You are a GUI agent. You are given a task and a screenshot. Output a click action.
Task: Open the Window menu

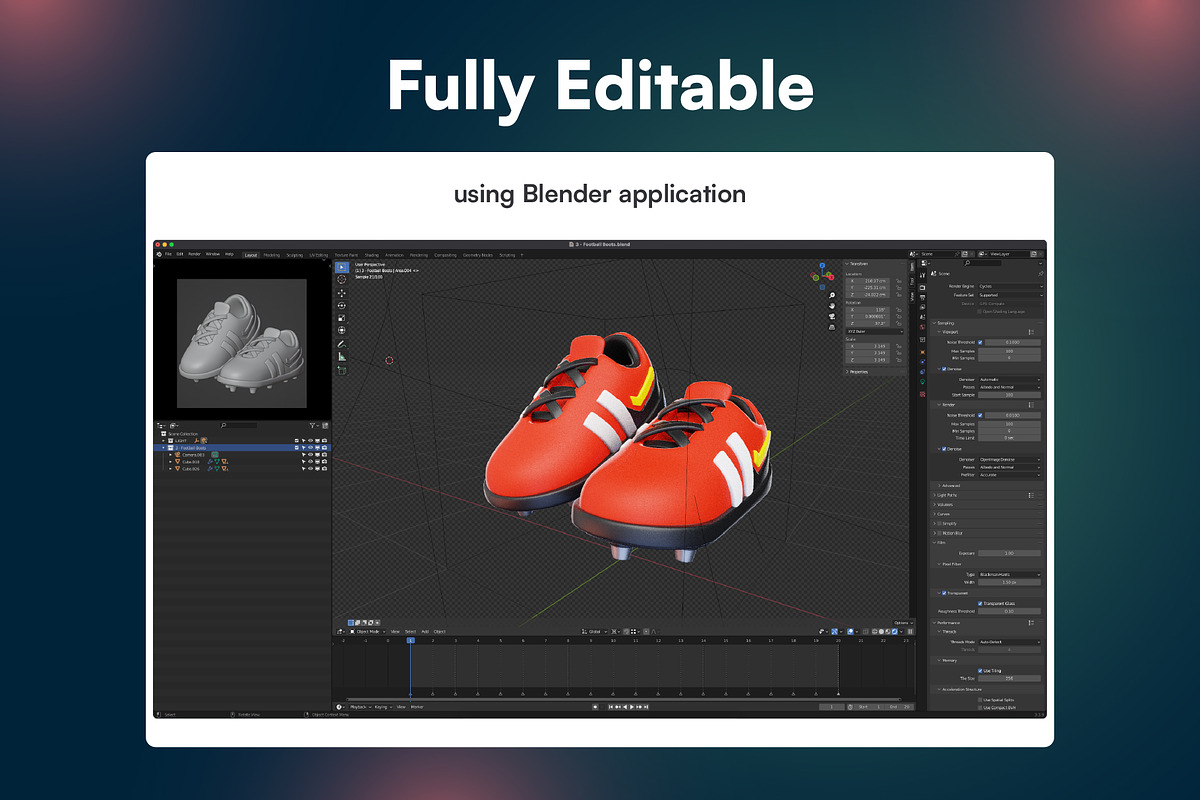(x=213, y=254)
